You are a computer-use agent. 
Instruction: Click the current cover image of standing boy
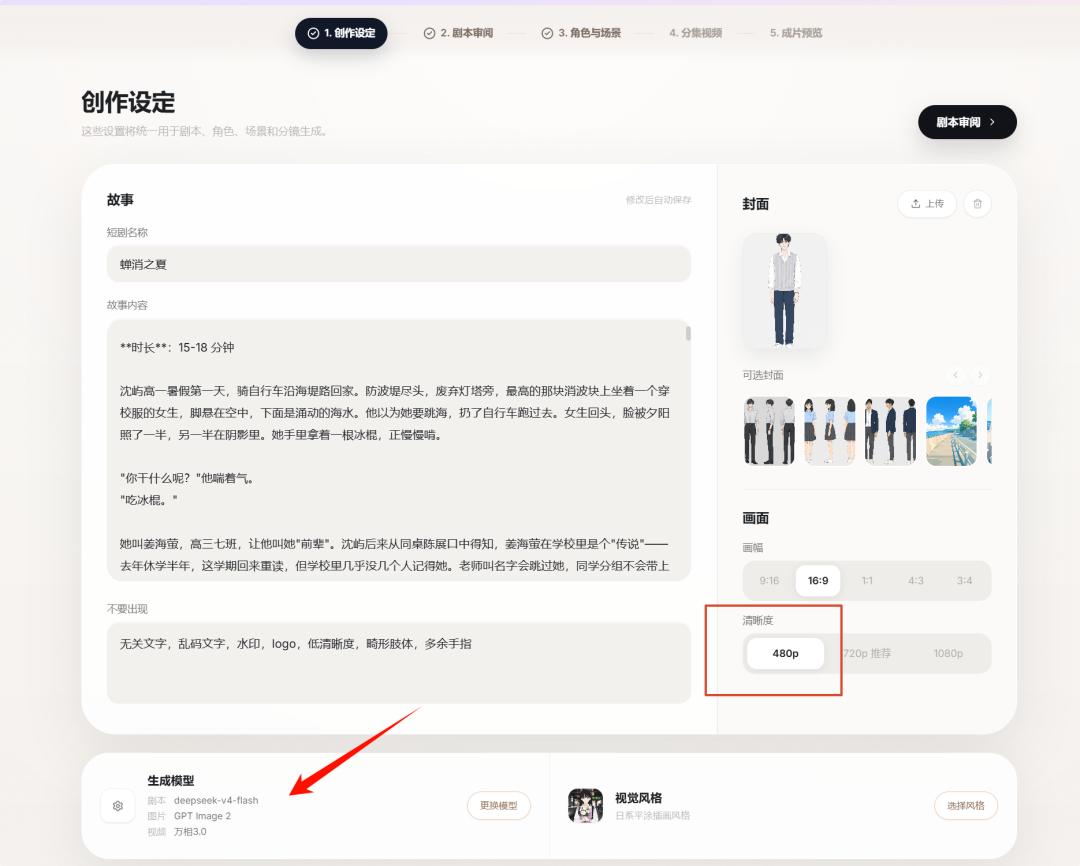click(x=785, y=290)
